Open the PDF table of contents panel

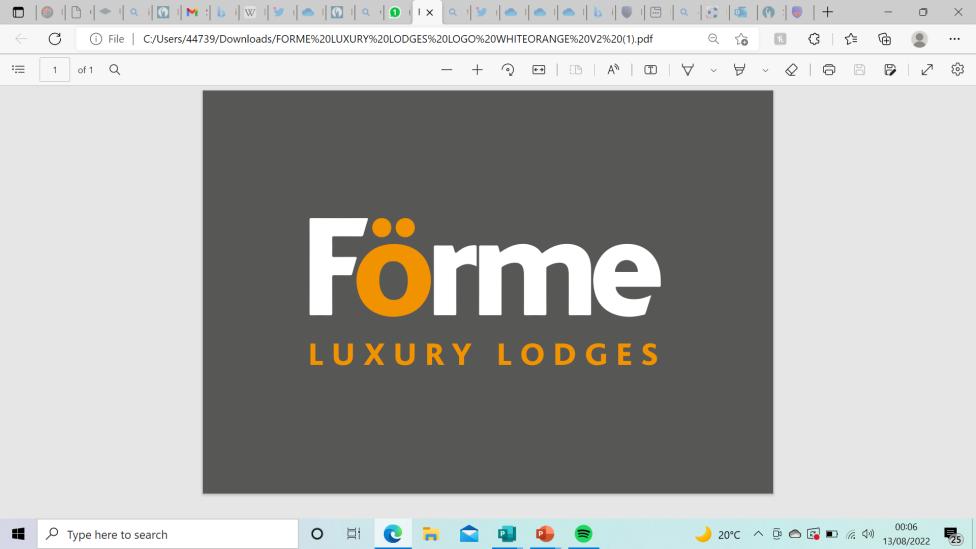pyautogui.click(x=19, y=70)
